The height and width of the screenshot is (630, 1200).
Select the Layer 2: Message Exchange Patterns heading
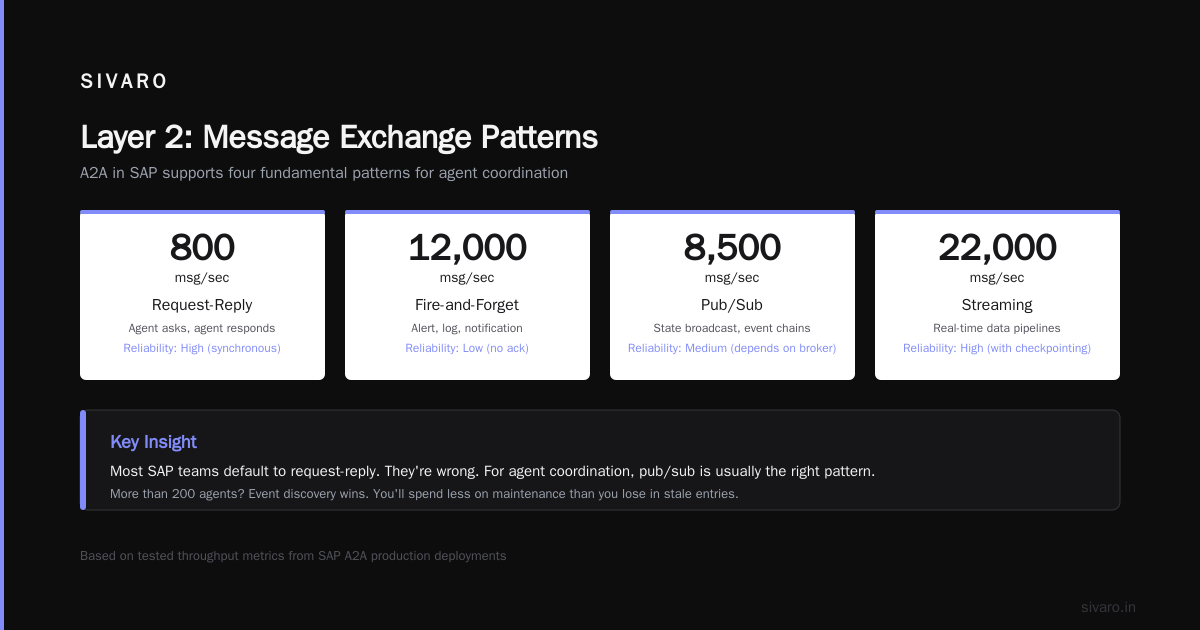pos(339,137)
